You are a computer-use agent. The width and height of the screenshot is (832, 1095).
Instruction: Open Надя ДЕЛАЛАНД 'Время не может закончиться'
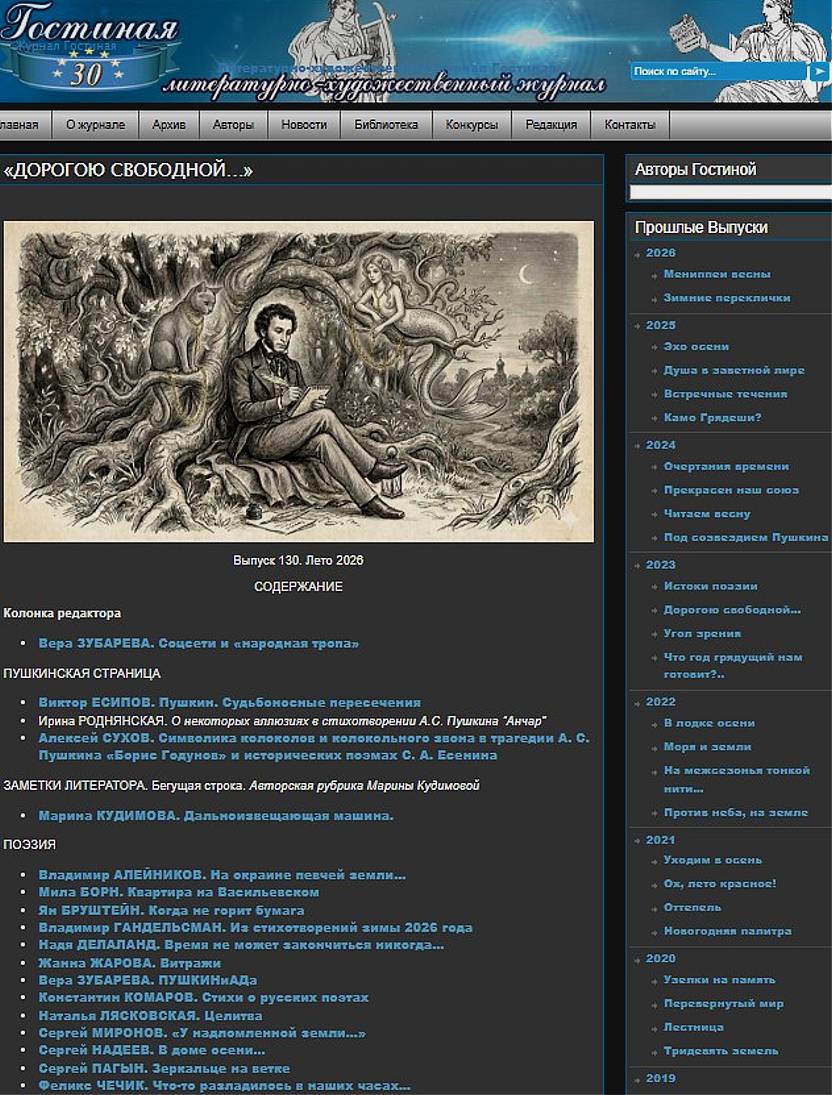pos(241,946)
